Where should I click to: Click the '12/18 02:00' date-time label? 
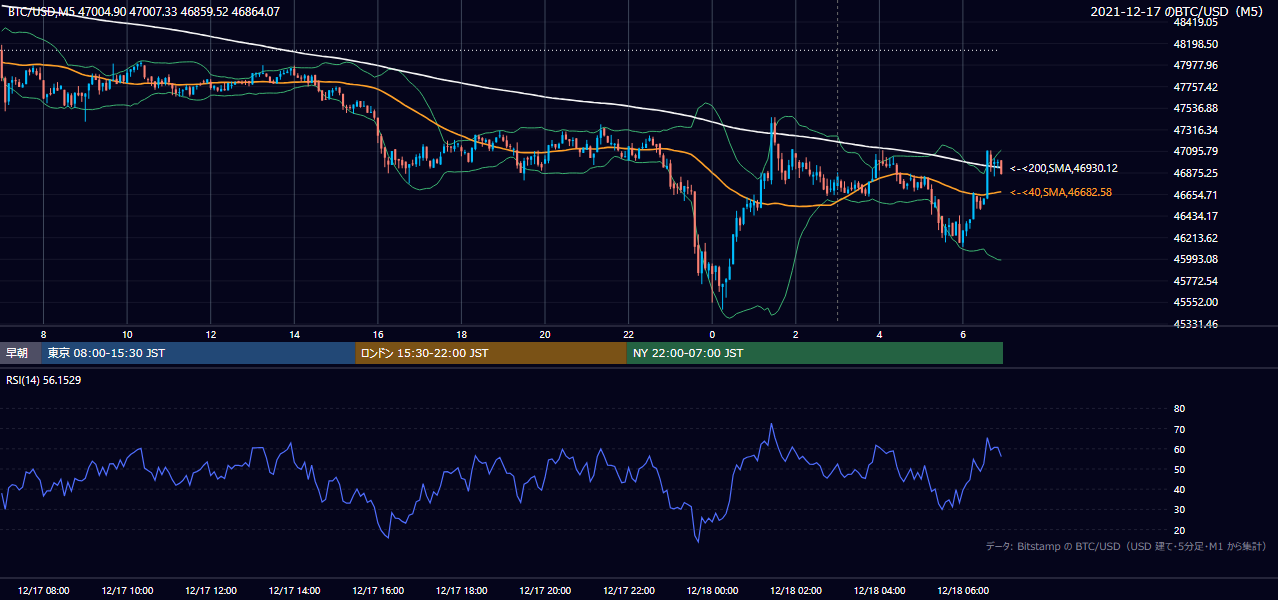[796, 591]
